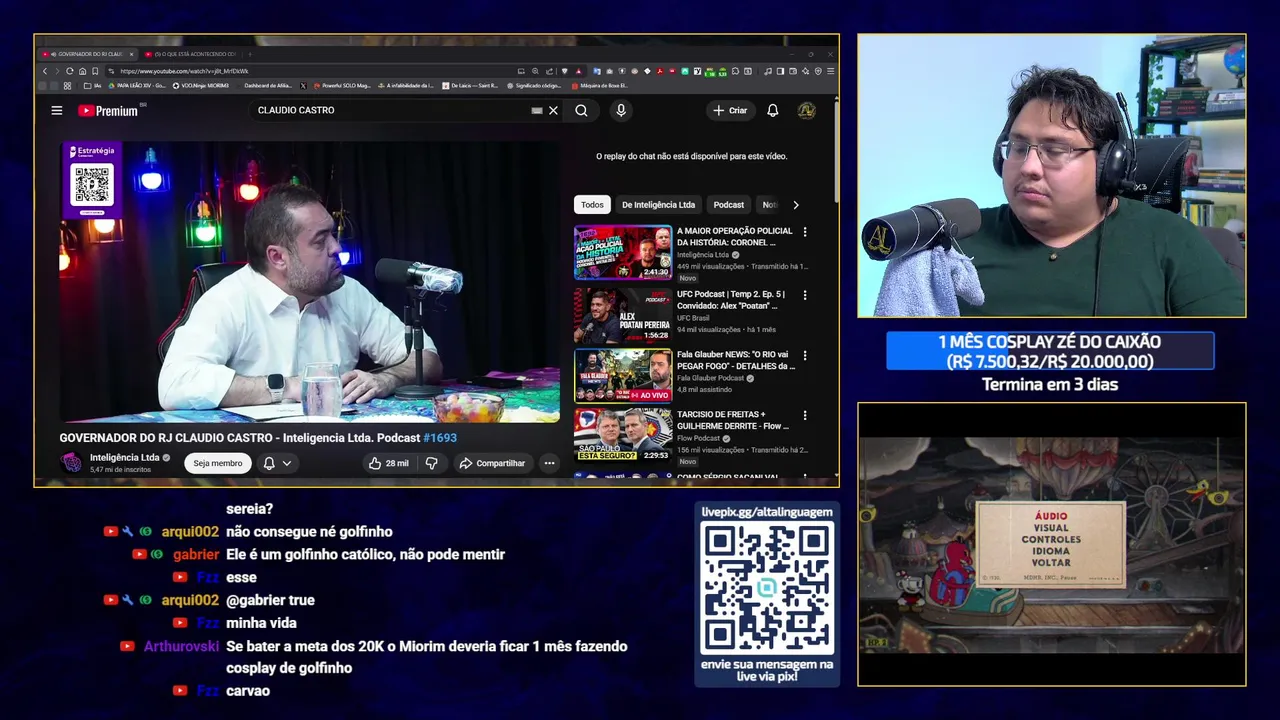The image size is (1280, 720).
Task: Select CONTROLES in the game menu
Action: 1050,540
